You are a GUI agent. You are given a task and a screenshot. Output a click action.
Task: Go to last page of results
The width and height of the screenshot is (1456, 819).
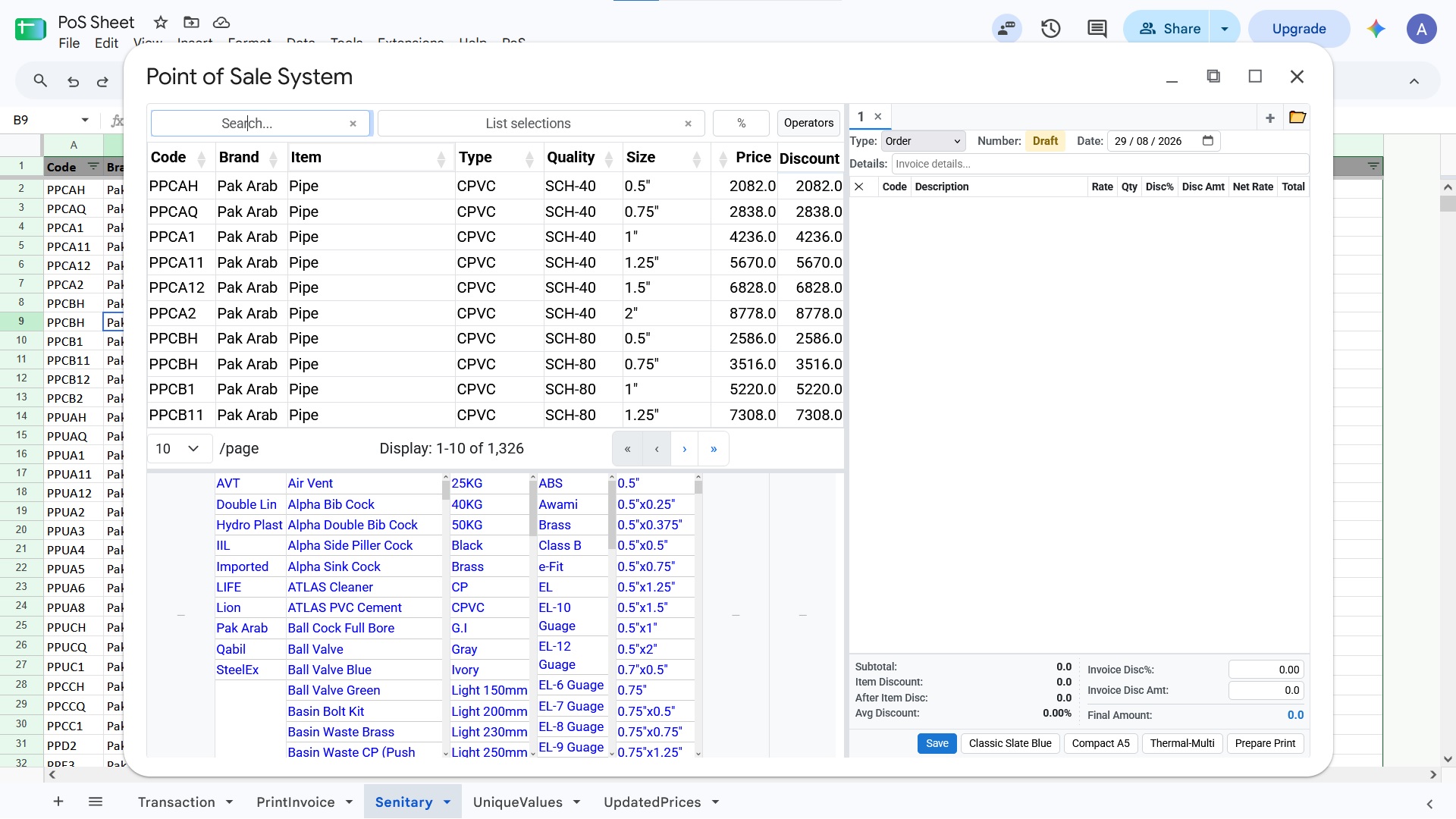[x=714, y=449]
